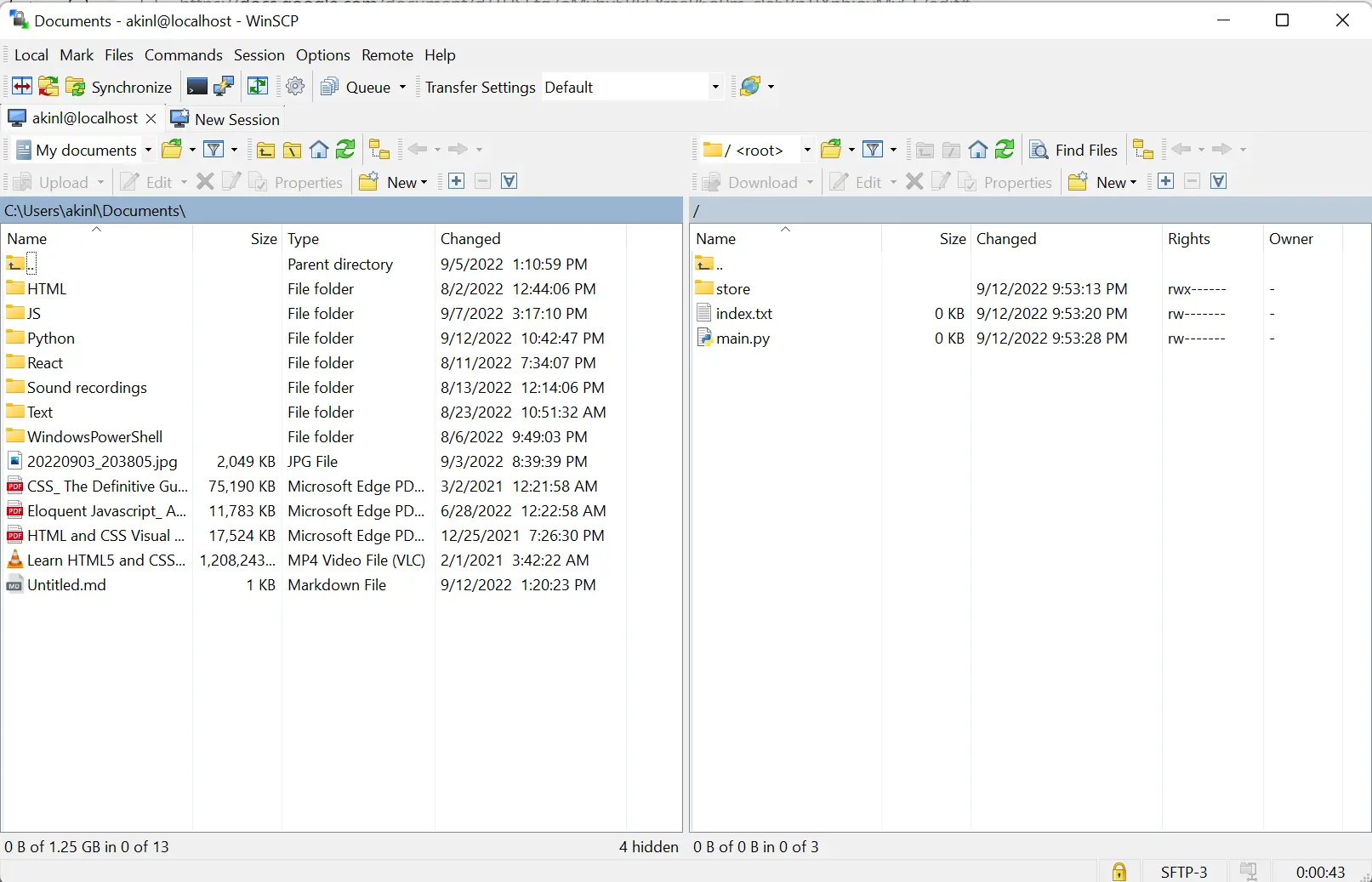
Task: Click the remote Select All checkmark icon
Action: click(x=1219, y=181)
